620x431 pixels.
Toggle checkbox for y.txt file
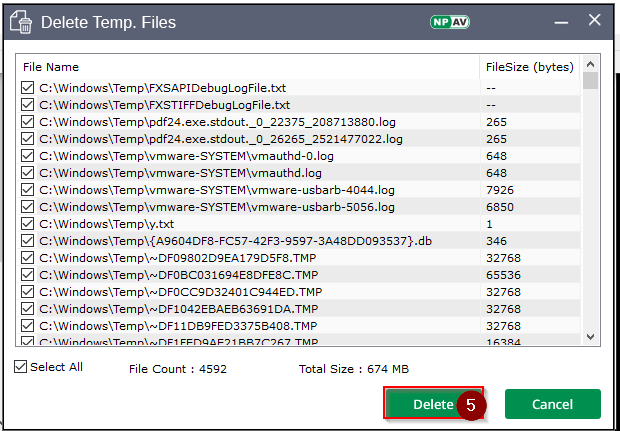[x=27, y=224]
